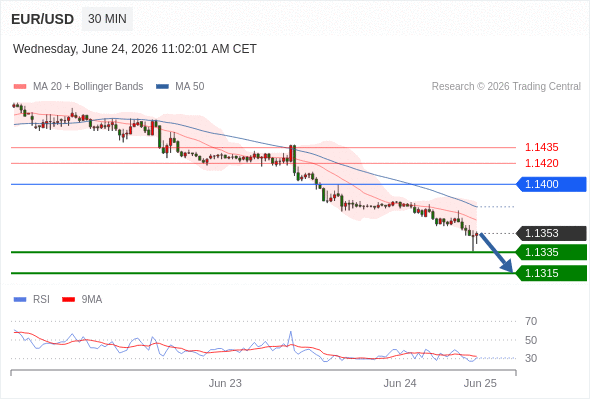
Task: Toggle the 9MA legend swatch
Action: (x=68, y=300)
